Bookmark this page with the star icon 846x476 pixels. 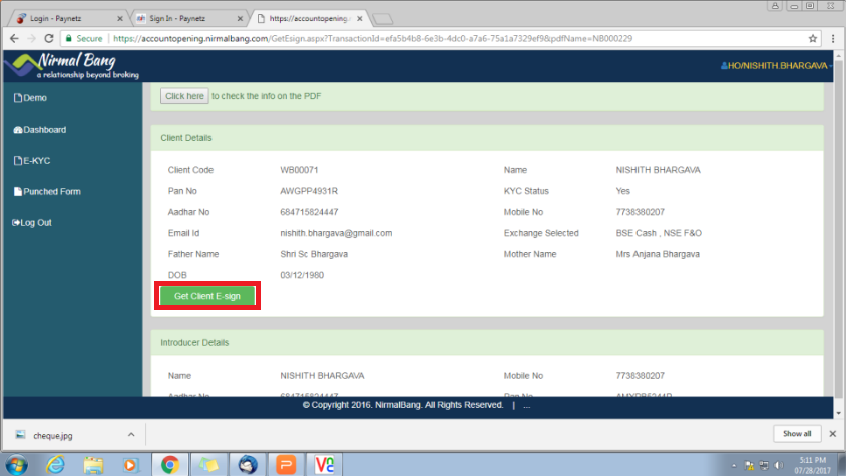[812, 38]
